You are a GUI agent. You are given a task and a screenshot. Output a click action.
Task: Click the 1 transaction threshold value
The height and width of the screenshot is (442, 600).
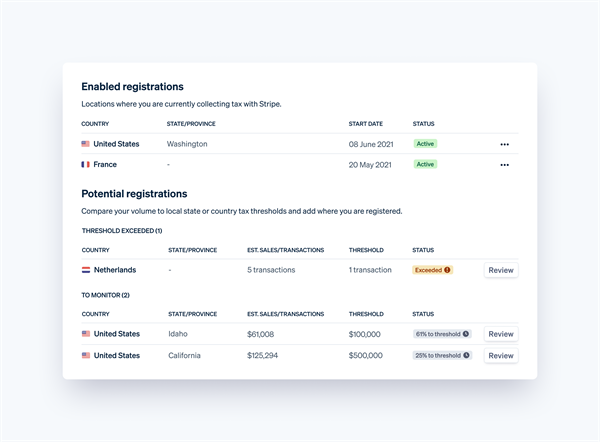point(370,270)
